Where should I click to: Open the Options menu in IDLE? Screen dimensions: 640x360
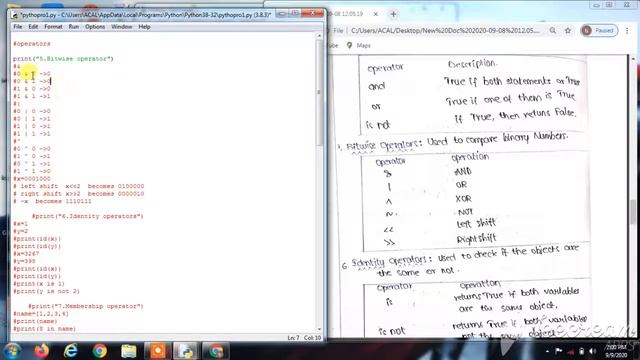pyautogui.click(x=95, y=27)
